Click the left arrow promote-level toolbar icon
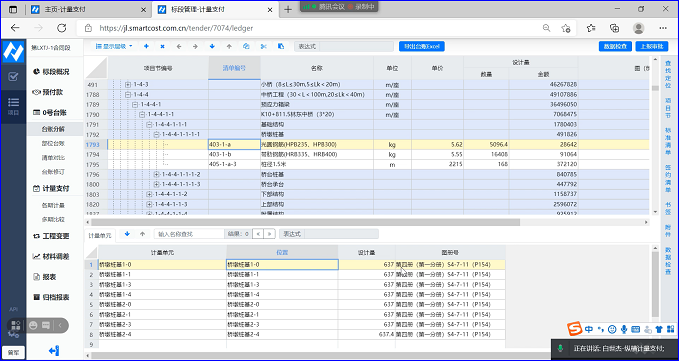This screenshot has height=362, width=680. [x=179, y=46]
